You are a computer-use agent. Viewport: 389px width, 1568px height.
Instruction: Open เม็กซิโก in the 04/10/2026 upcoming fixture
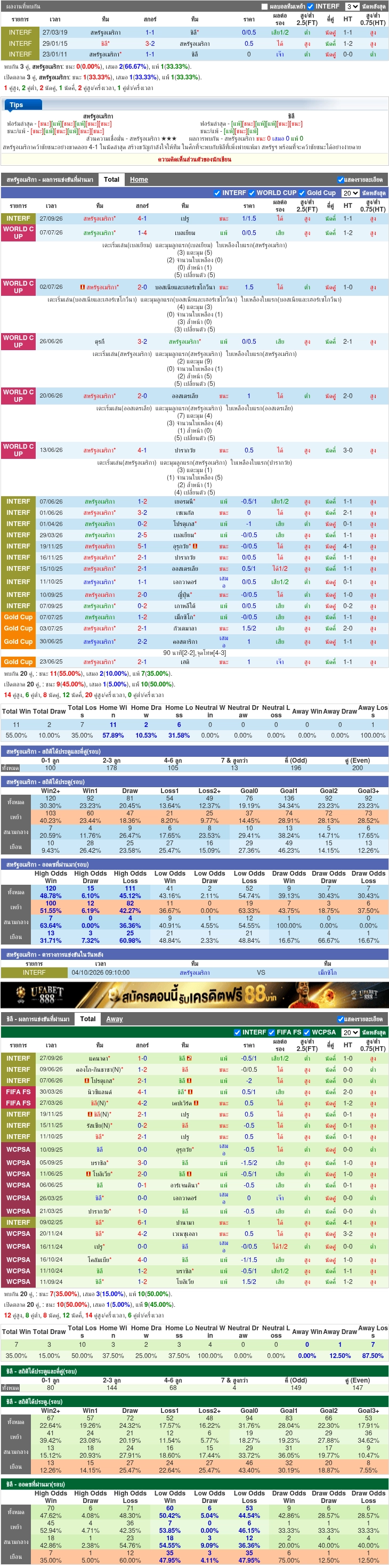coord(328,973)
